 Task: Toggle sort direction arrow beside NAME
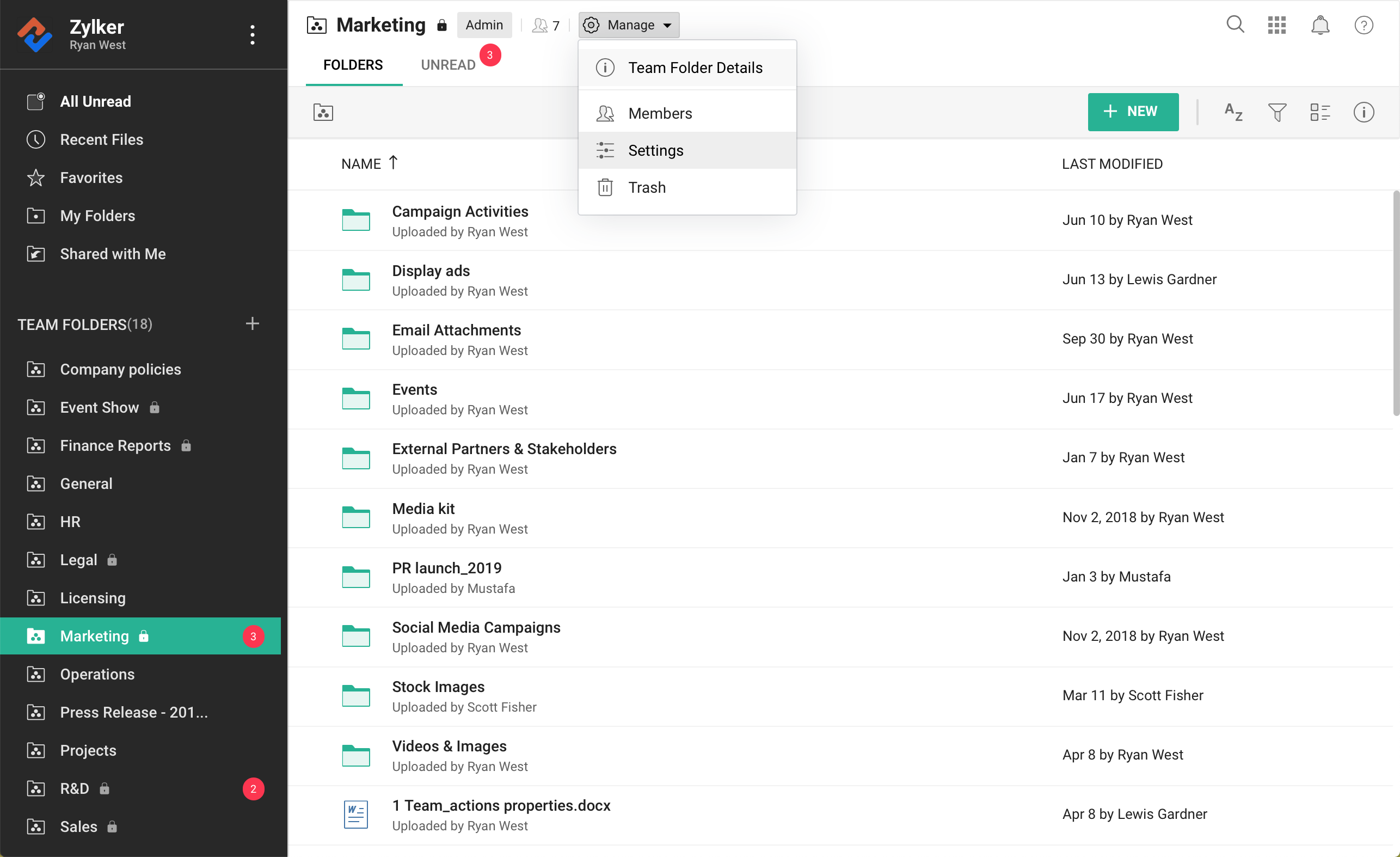393,163
